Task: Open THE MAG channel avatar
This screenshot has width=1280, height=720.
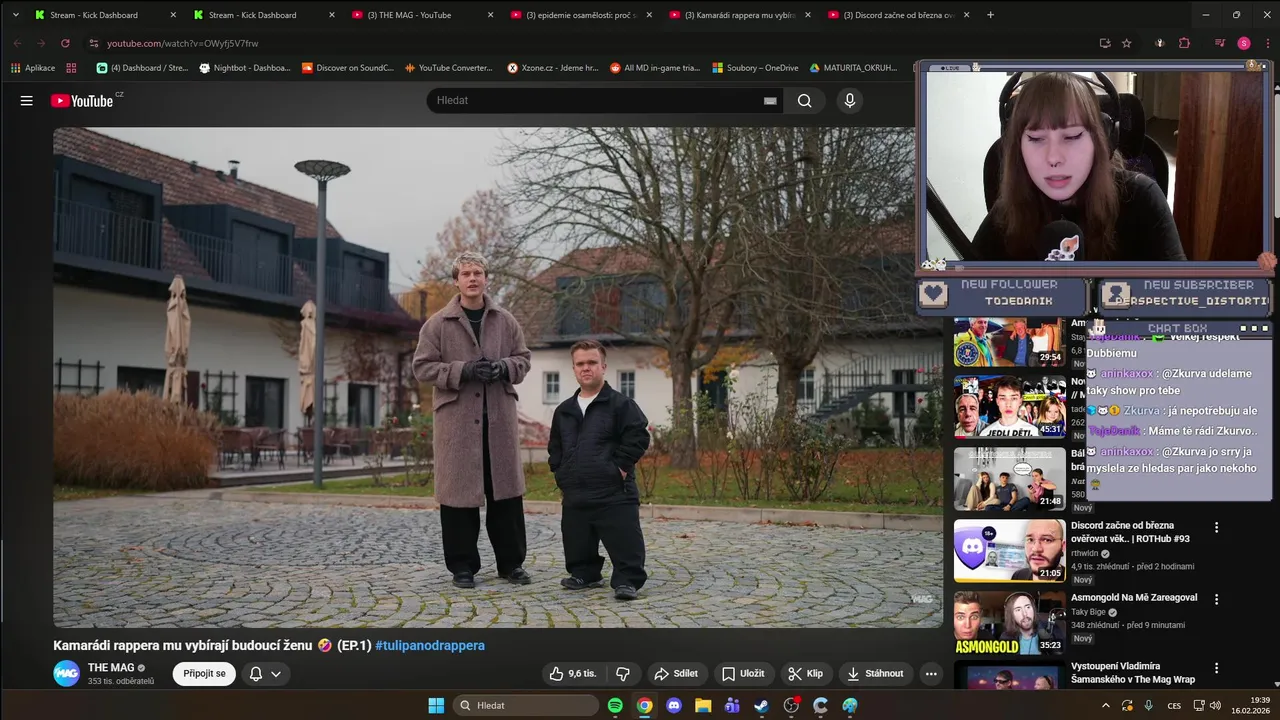Action: pyautogui.click(x=66, y=674)
